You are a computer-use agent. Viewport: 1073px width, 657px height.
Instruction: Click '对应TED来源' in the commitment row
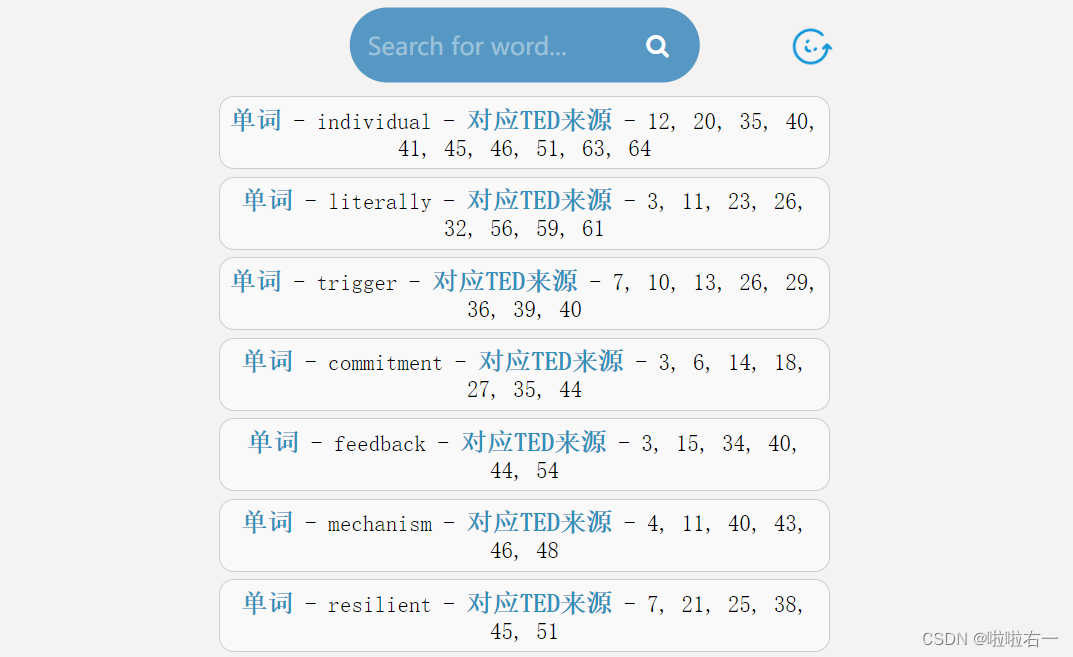tap(551, 361)
